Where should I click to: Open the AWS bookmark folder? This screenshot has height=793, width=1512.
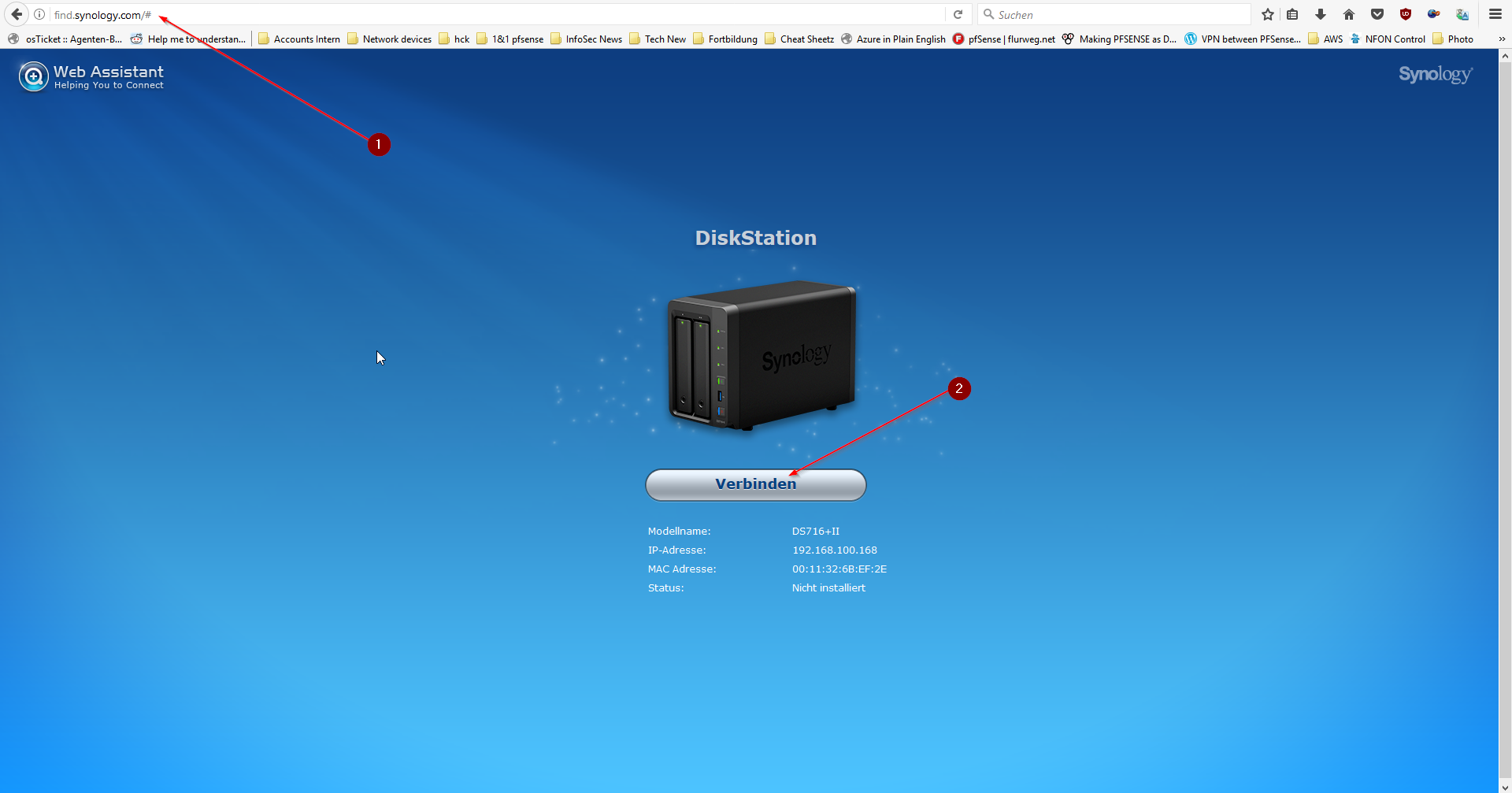coord(1325,39)
